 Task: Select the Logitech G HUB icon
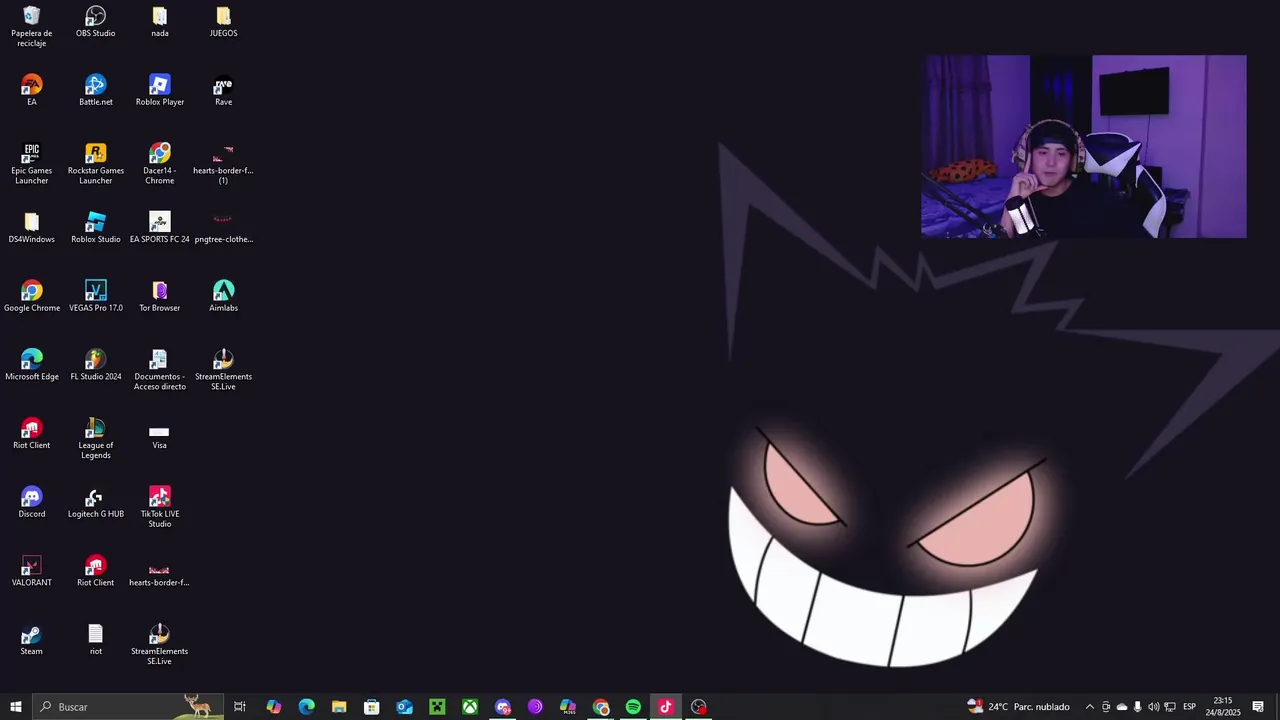coord(96,503)
